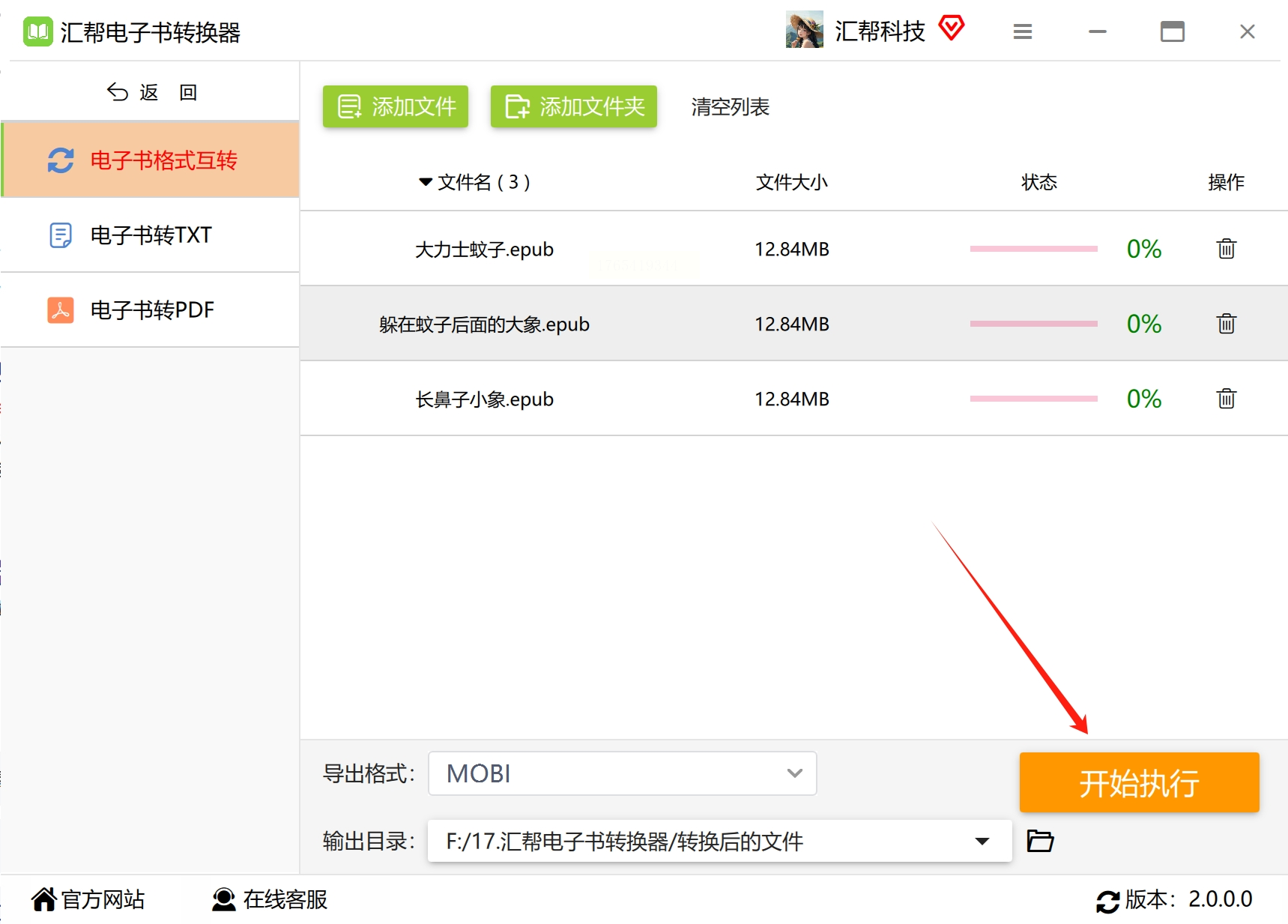Image resolution: width=1288 pixels, height=924 pixels.
Task: Select 电子书格式互转 sidebar tab
Action: 151,160
